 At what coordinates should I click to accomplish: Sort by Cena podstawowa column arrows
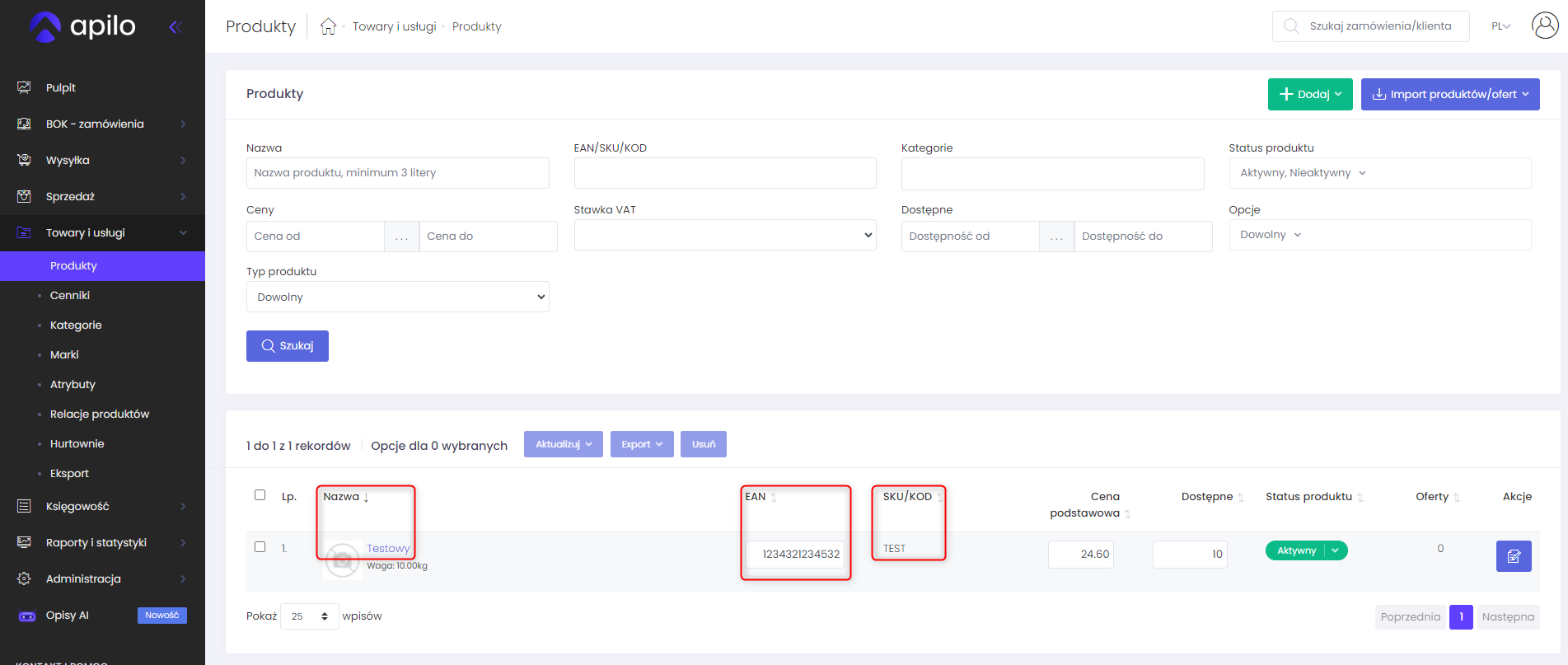(x=1128, y=513)
